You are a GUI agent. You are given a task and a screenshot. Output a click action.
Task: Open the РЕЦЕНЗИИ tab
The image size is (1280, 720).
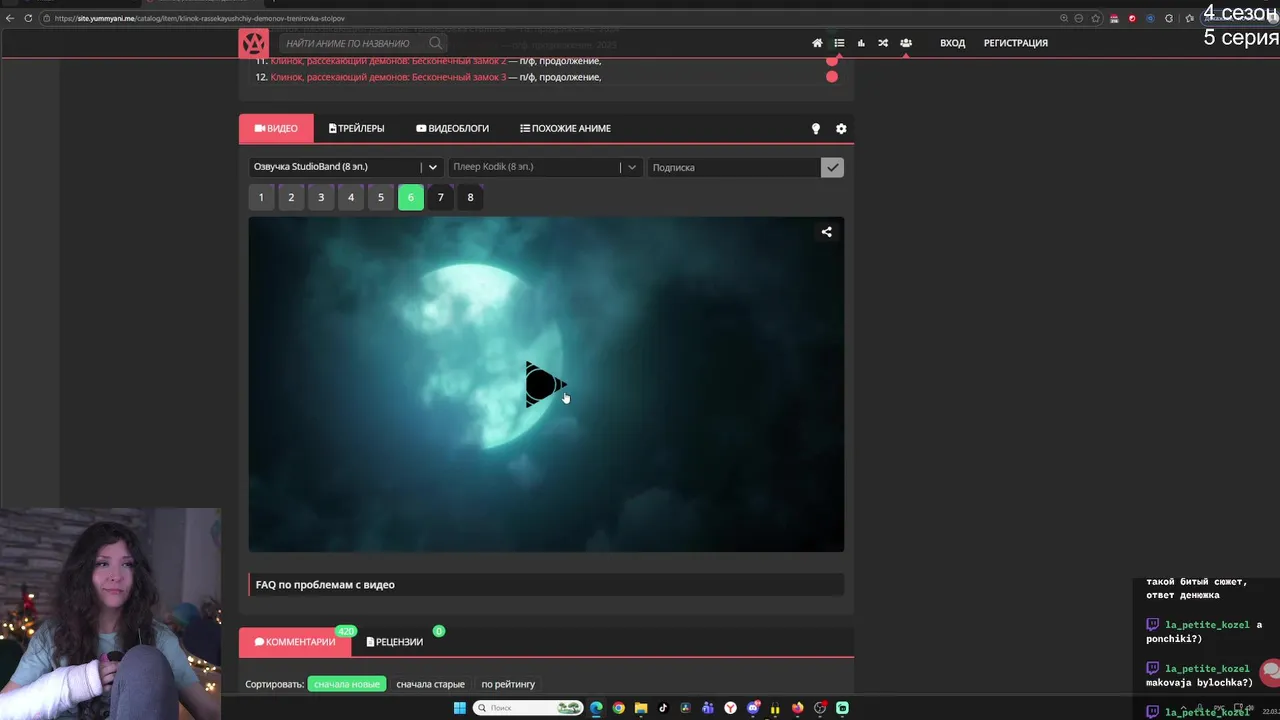click(x=395, y=642)
